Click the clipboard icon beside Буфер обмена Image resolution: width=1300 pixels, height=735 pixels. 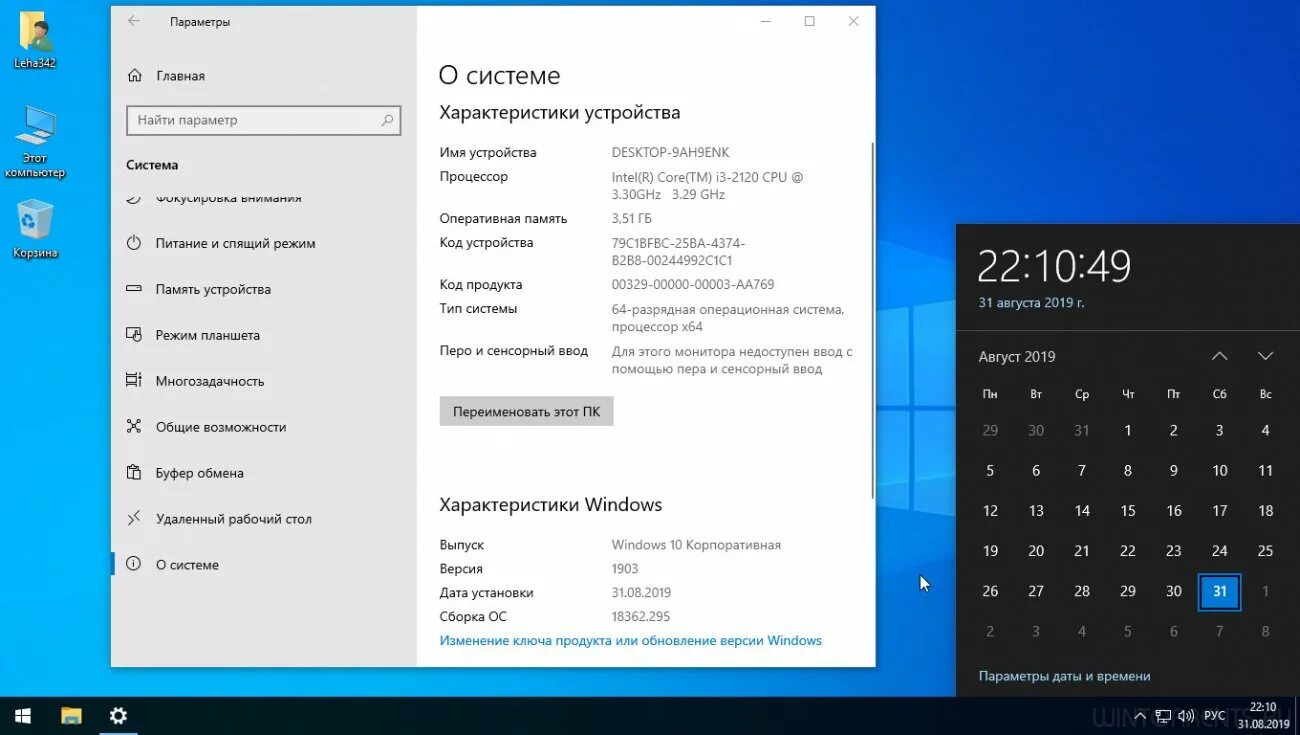tap(134, 473)
